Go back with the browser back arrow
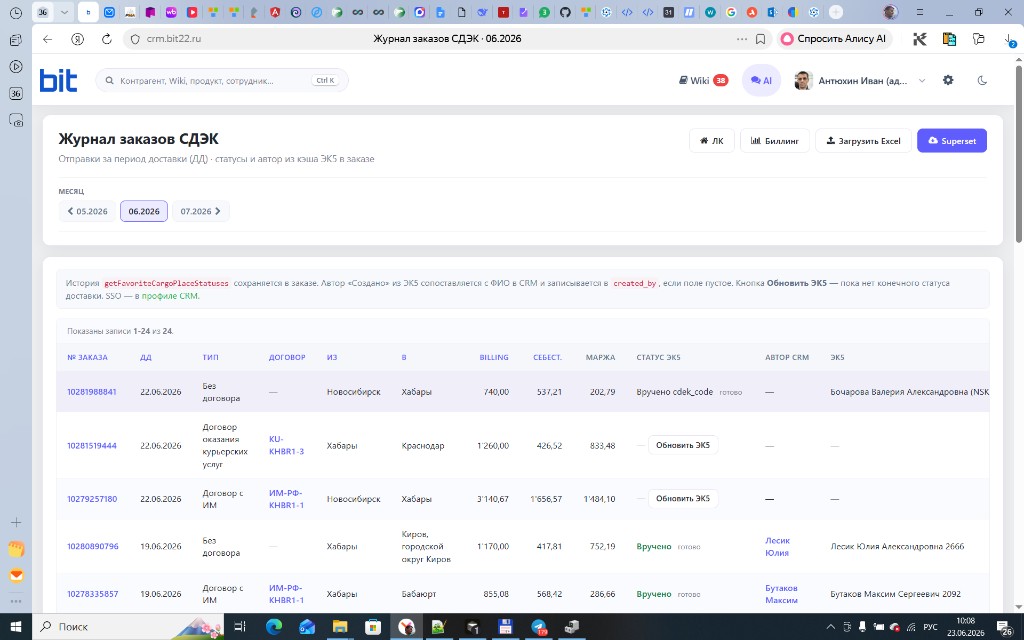This screenshot has width=1024, height=640. click(47, 39)
